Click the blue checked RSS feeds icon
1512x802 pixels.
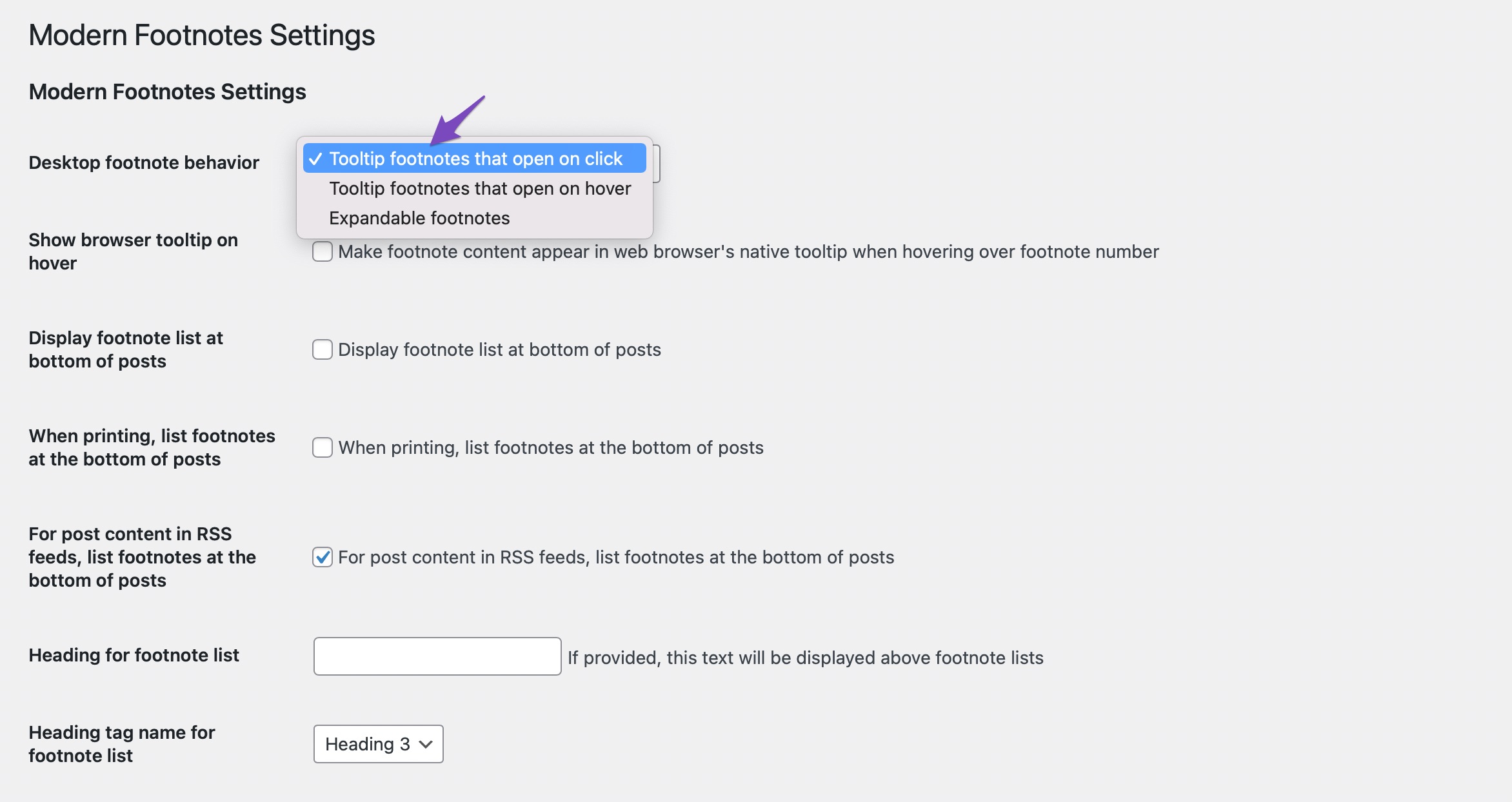click(323, 557)
